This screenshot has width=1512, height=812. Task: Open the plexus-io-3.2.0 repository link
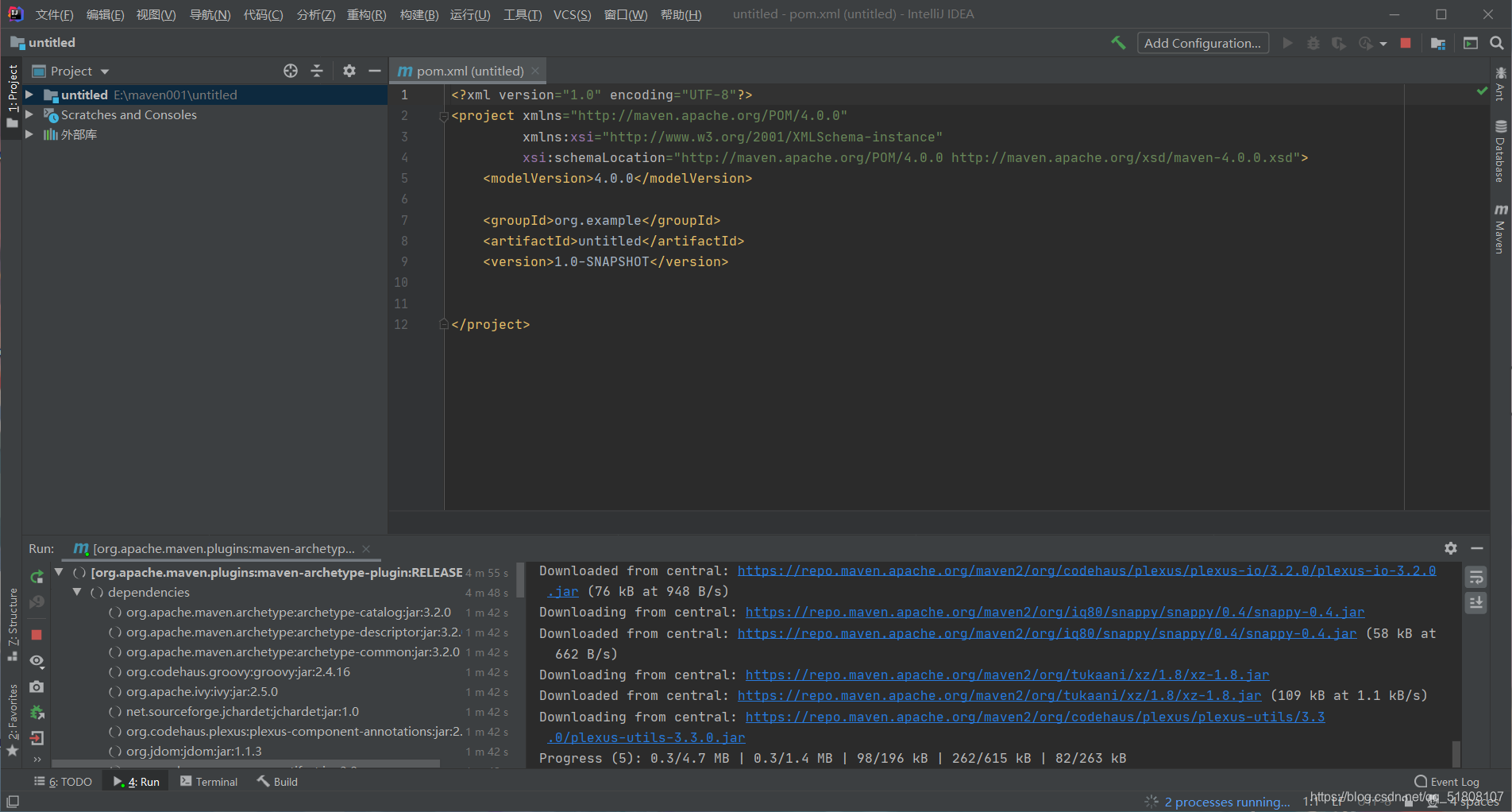[x=1086, y=570]
